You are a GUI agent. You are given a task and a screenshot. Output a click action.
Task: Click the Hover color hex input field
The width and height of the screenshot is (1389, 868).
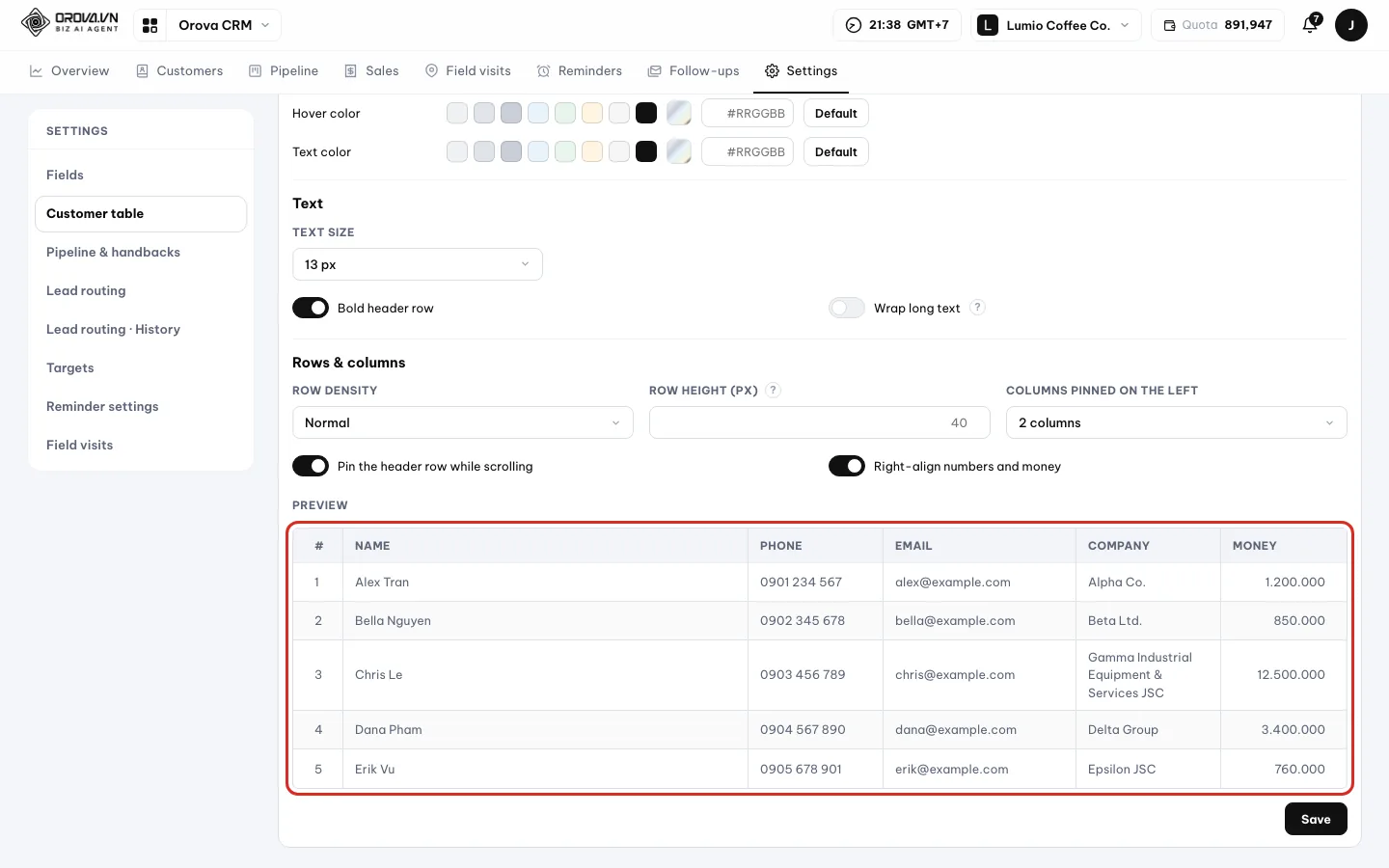(x=748, y=113)
